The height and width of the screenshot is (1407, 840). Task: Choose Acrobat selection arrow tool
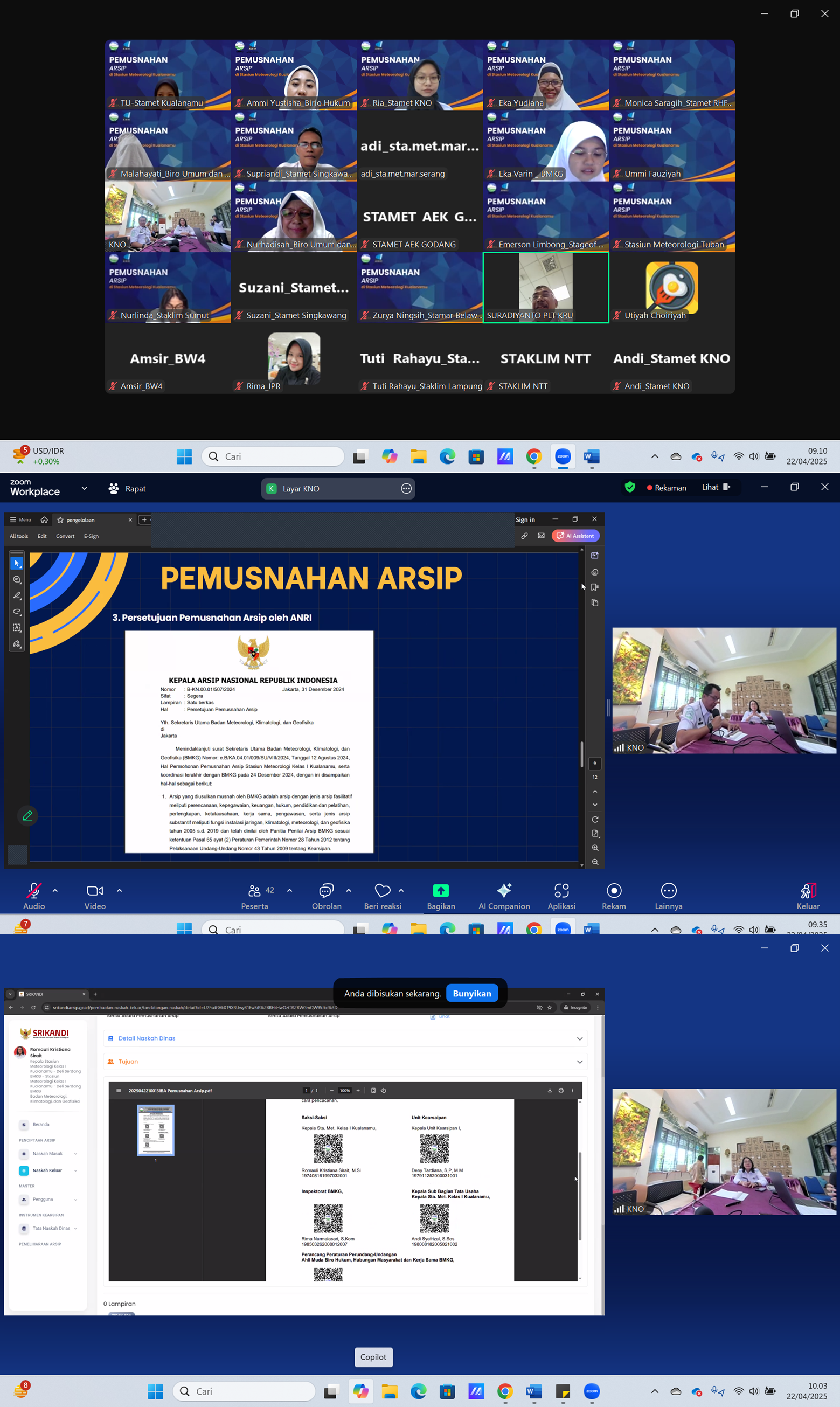[x=17, y=563]
